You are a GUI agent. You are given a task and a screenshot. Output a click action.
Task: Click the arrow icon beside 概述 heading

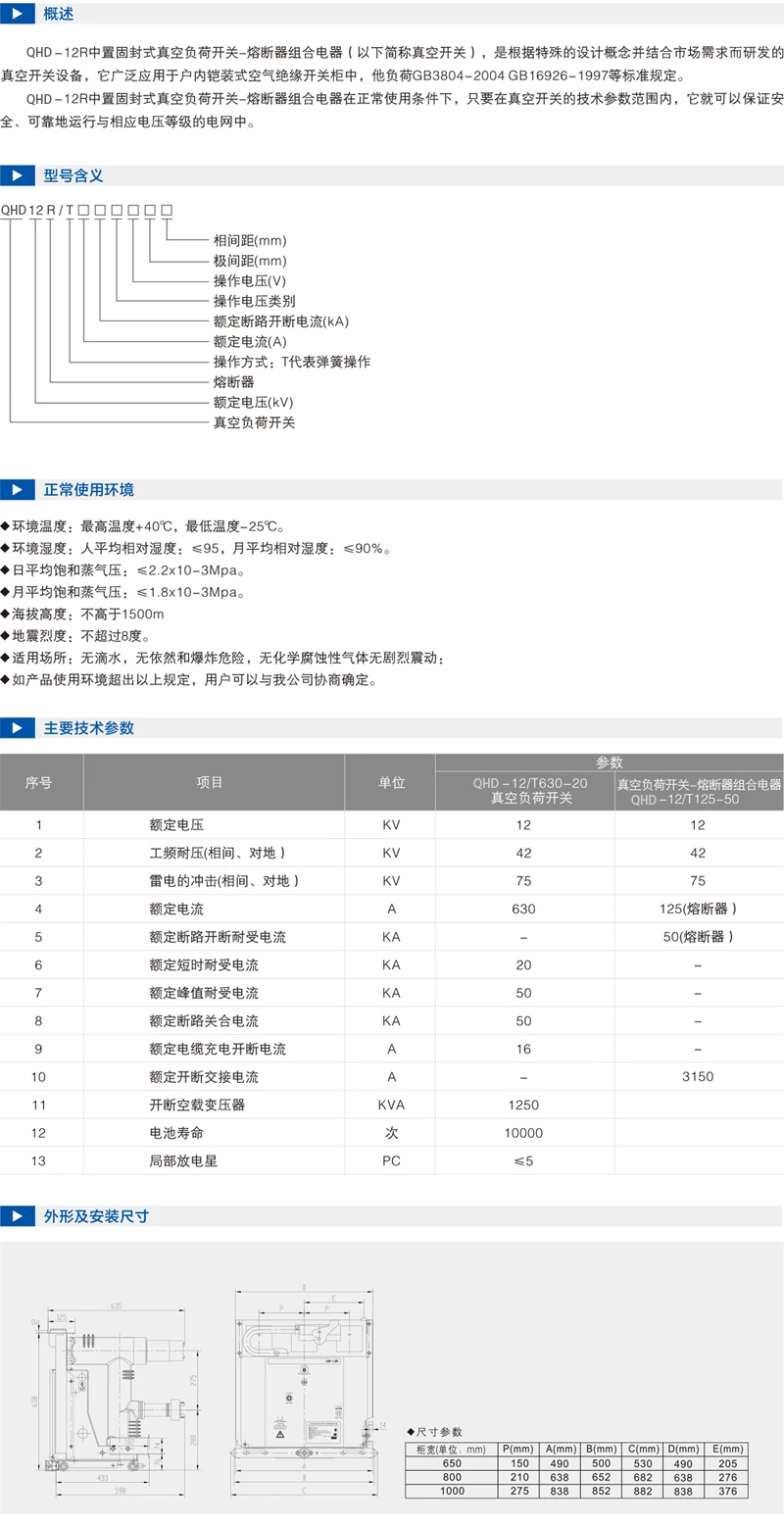point(18,14)
